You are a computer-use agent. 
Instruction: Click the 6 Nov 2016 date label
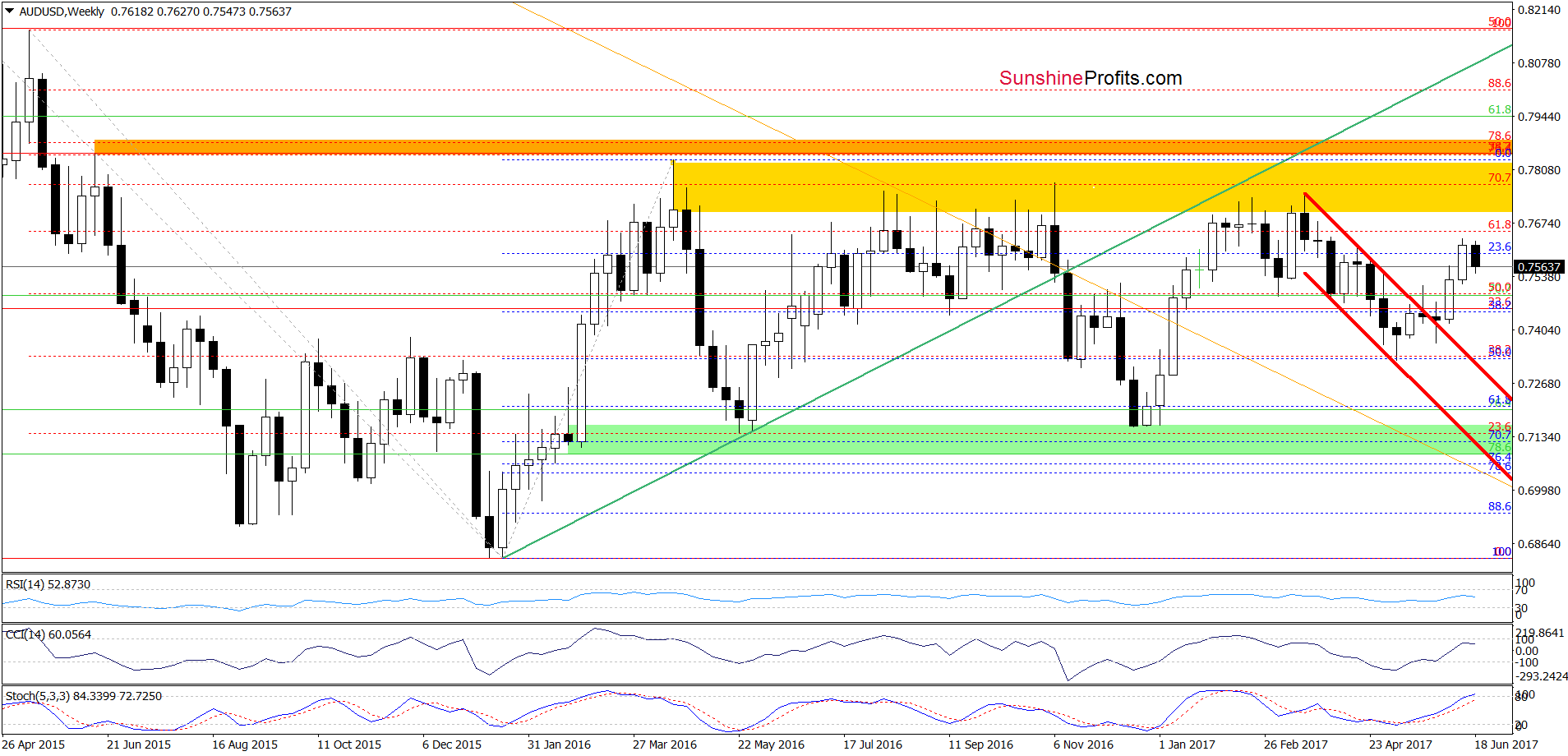pyautogui.click(x=1083, y=744)
